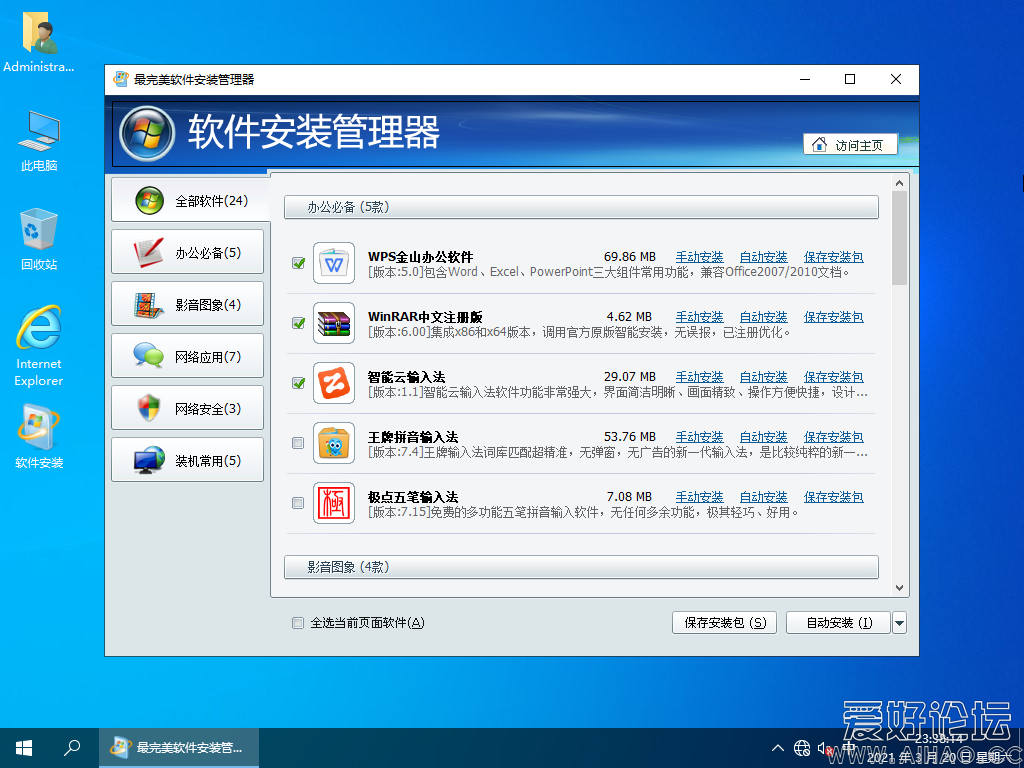The image size is (1024, 768).
Task: Click 手动安装 link for WPS金山办公软件
Action: [x=699, y=257]
